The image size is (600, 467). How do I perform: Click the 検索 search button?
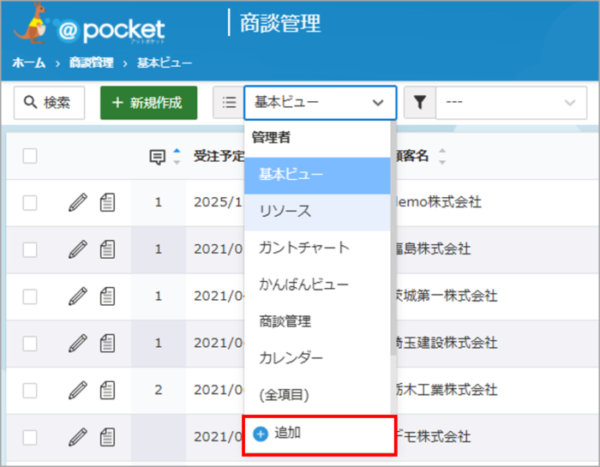pos(48,102)
